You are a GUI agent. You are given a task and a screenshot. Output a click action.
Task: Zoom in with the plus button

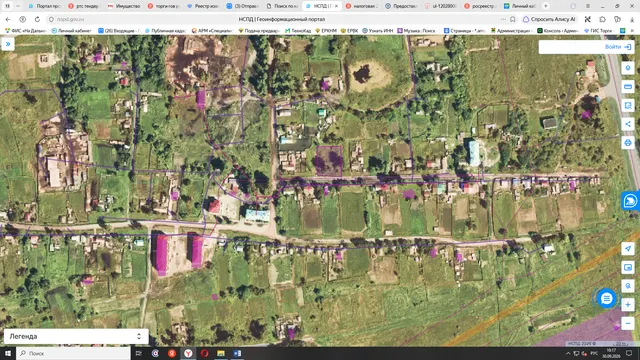[x=628, y=304]
